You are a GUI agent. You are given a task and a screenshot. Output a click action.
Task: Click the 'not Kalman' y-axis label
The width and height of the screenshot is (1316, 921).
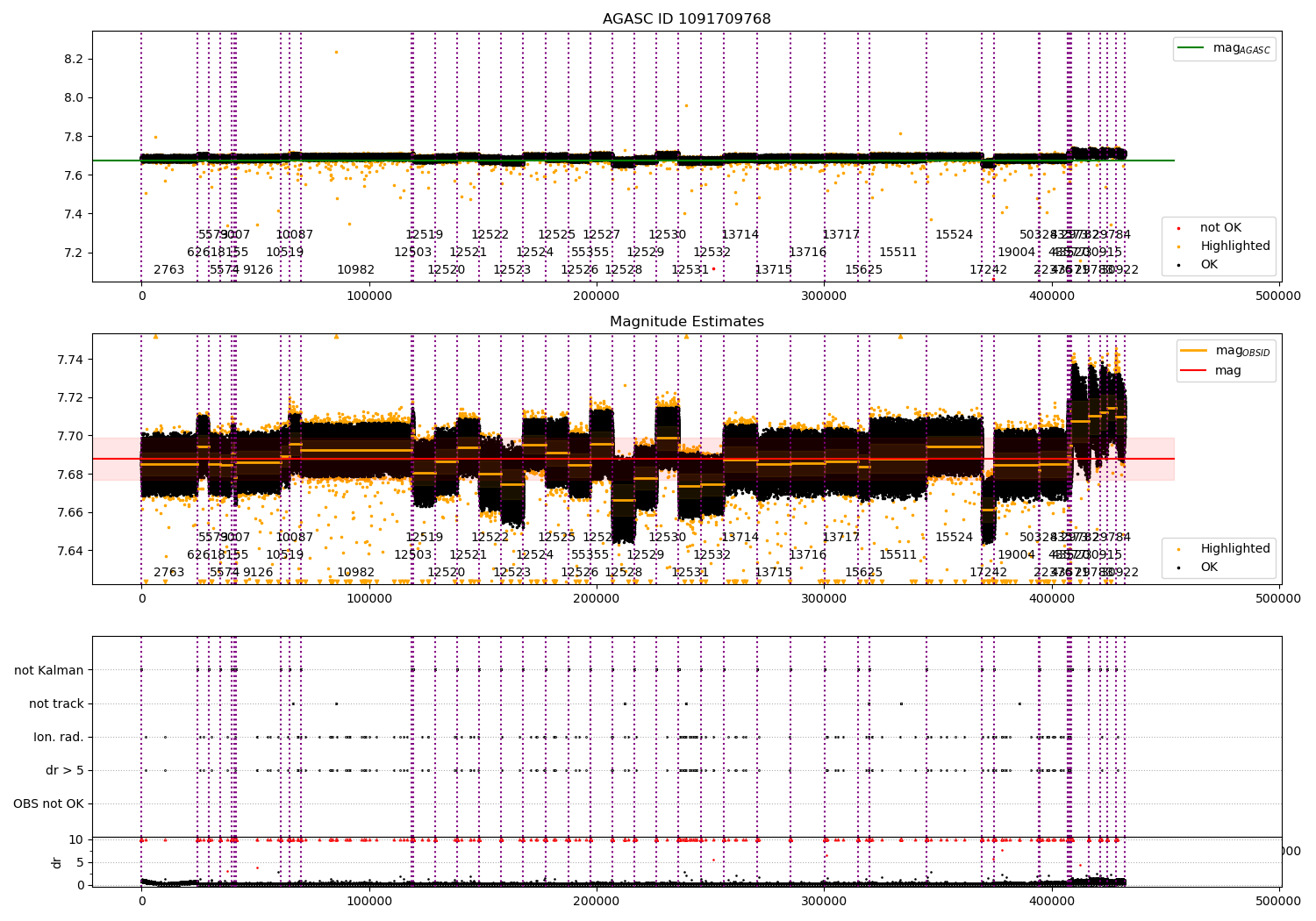(48, 671)
